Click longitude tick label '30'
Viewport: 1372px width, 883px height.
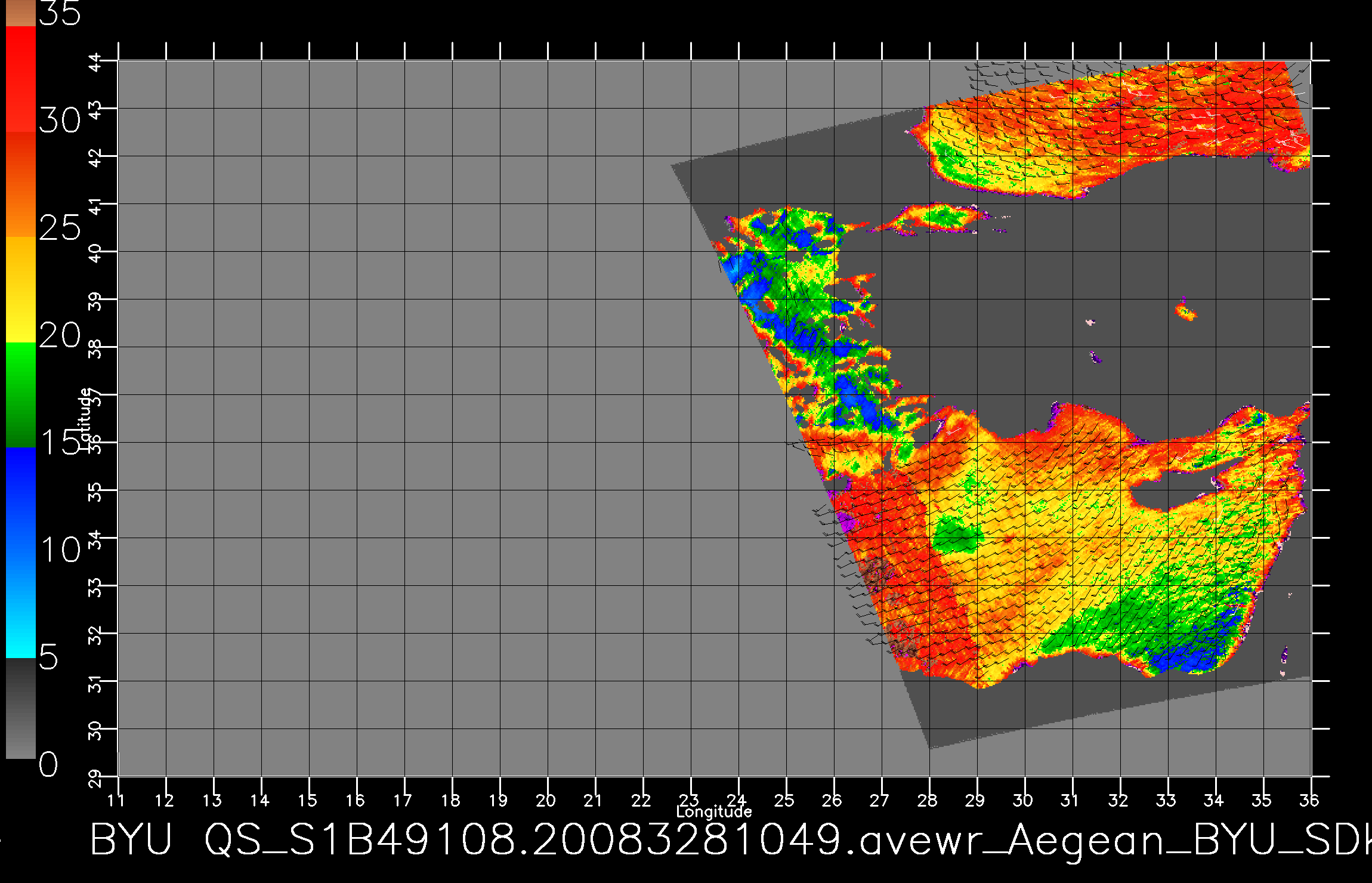tap(1023, 800)
